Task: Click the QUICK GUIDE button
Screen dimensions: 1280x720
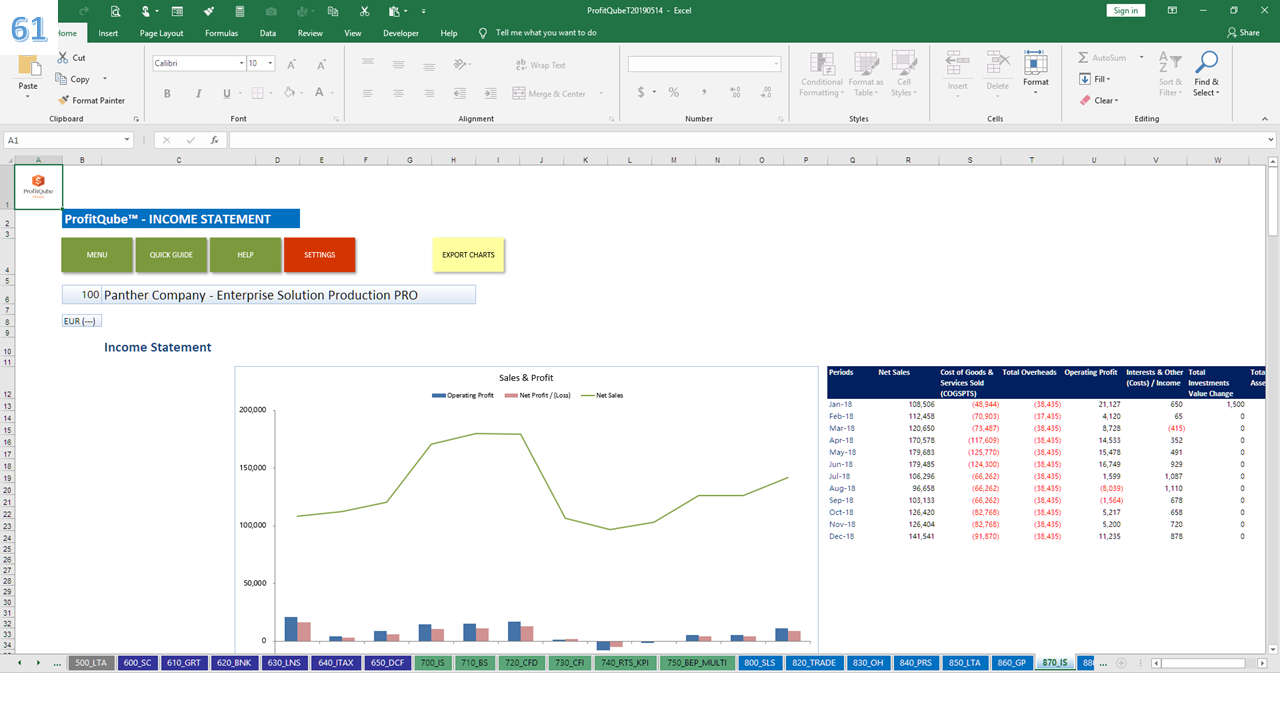Action: point(171,255)
